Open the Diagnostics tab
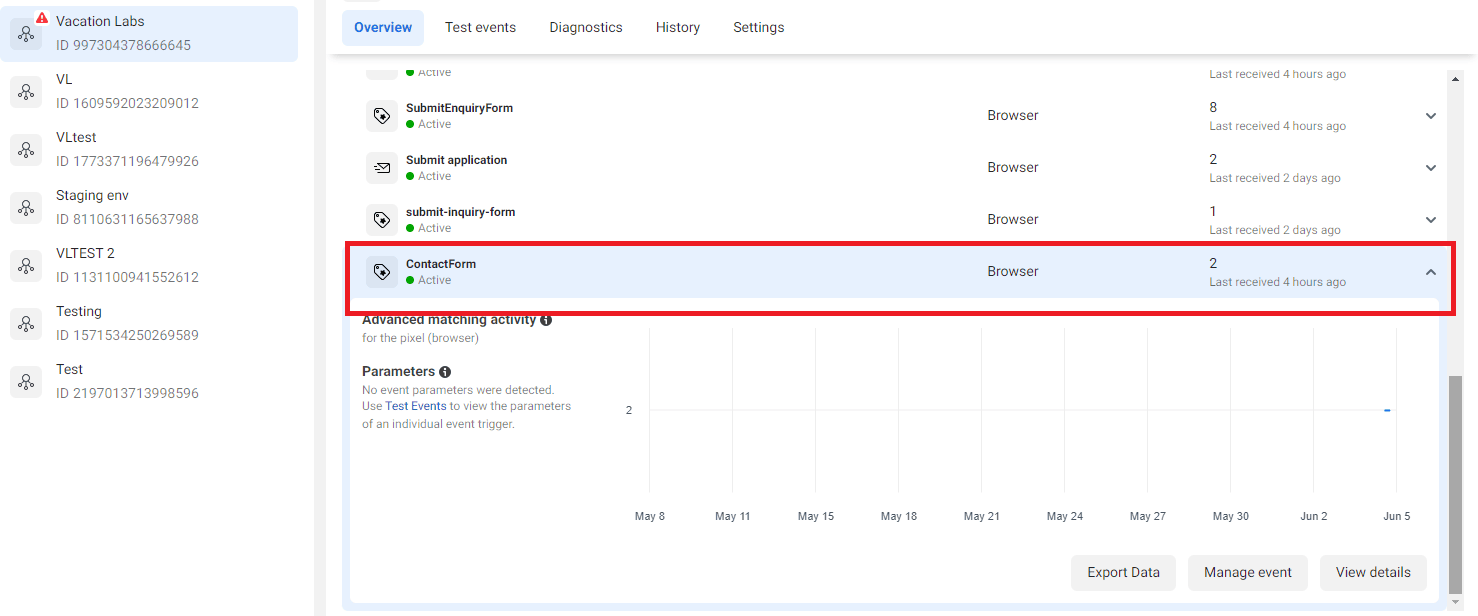Screen dimensions: 1478x616 click(x=586, y=28)
